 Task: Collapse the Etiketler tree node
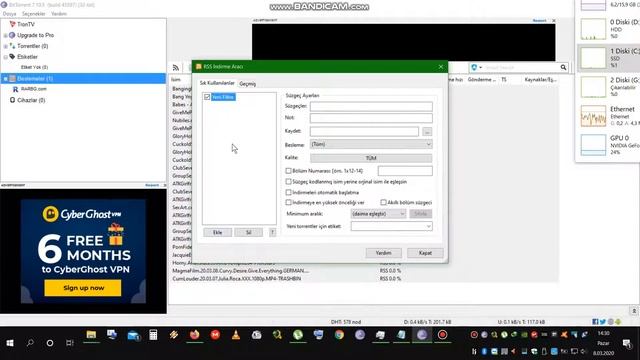(5, 57)
